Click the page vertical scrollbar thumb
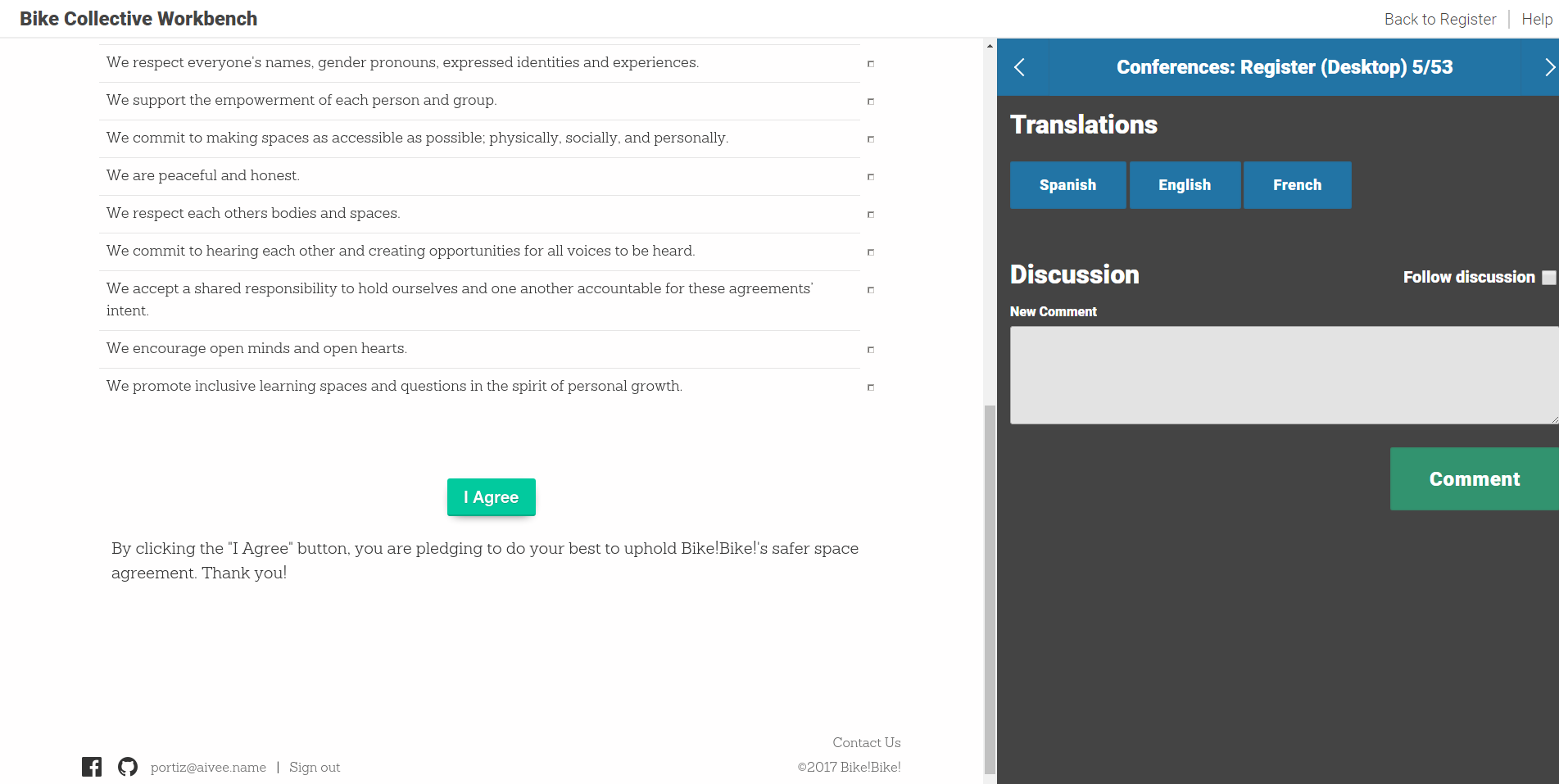 (x=990, y=588)
